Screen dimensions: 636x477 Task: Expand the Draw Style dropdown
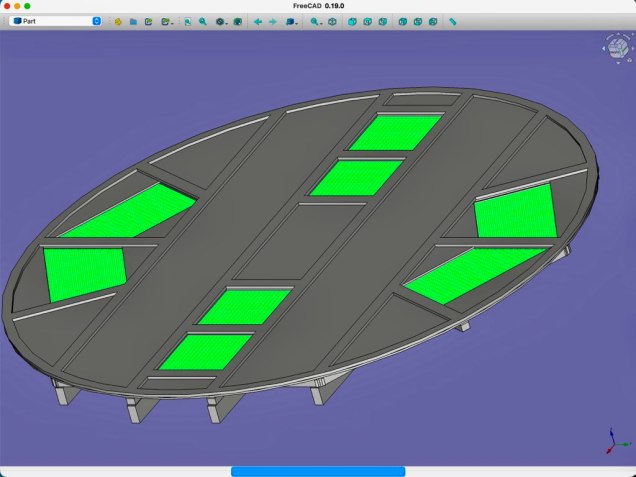[x=221, y=21]
